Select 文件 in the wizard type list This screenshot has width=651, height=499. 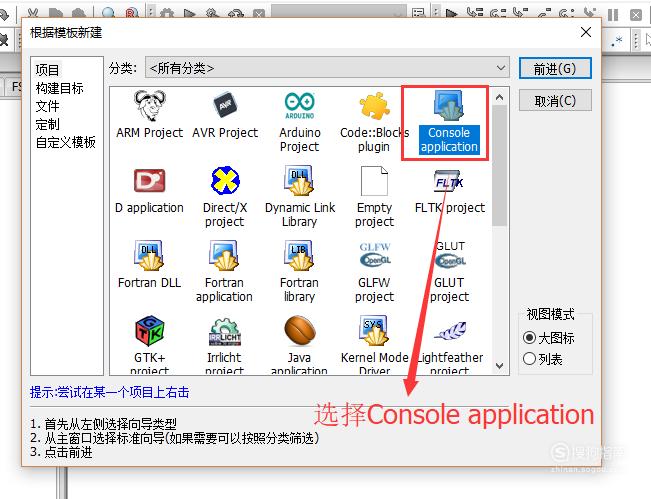[x=47, y=106]
